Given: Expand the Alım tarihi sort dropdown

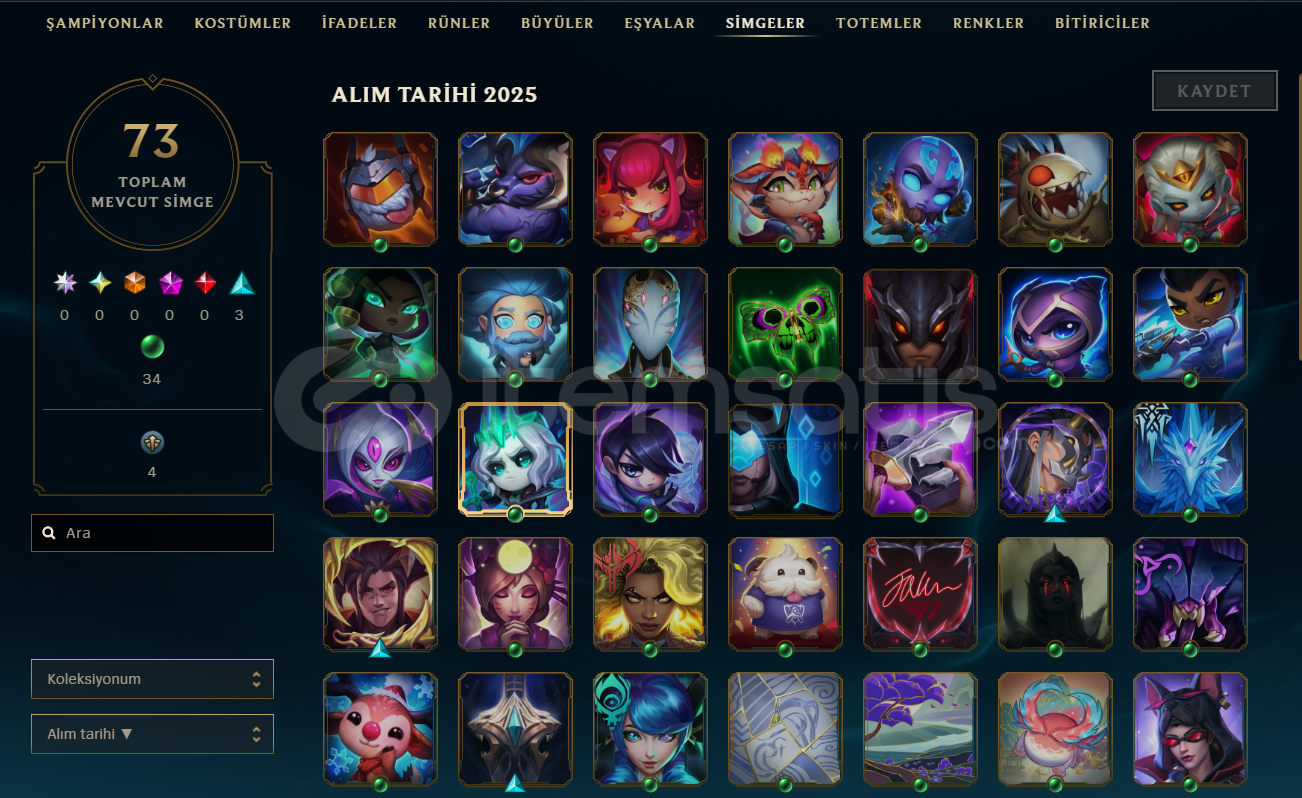Looking at the screenshot, I should click(x=152, y=734).
